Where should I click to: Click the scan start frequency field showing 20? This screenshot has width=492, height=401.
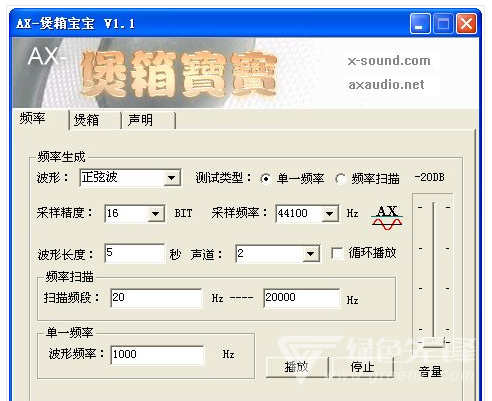pos(156,298)
